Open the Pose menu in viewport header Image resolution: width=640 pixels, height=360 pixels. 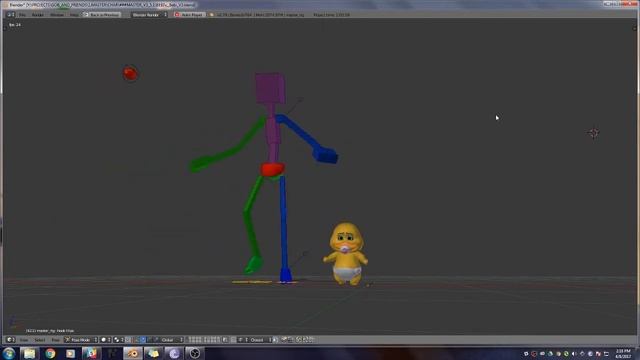[56, 340]
